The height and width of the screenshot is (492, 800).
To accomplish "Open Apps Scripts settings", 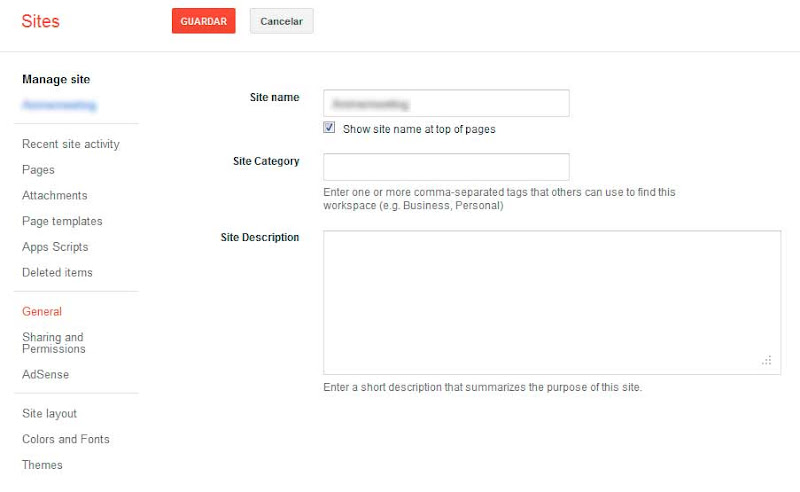I will pos(55,247).
